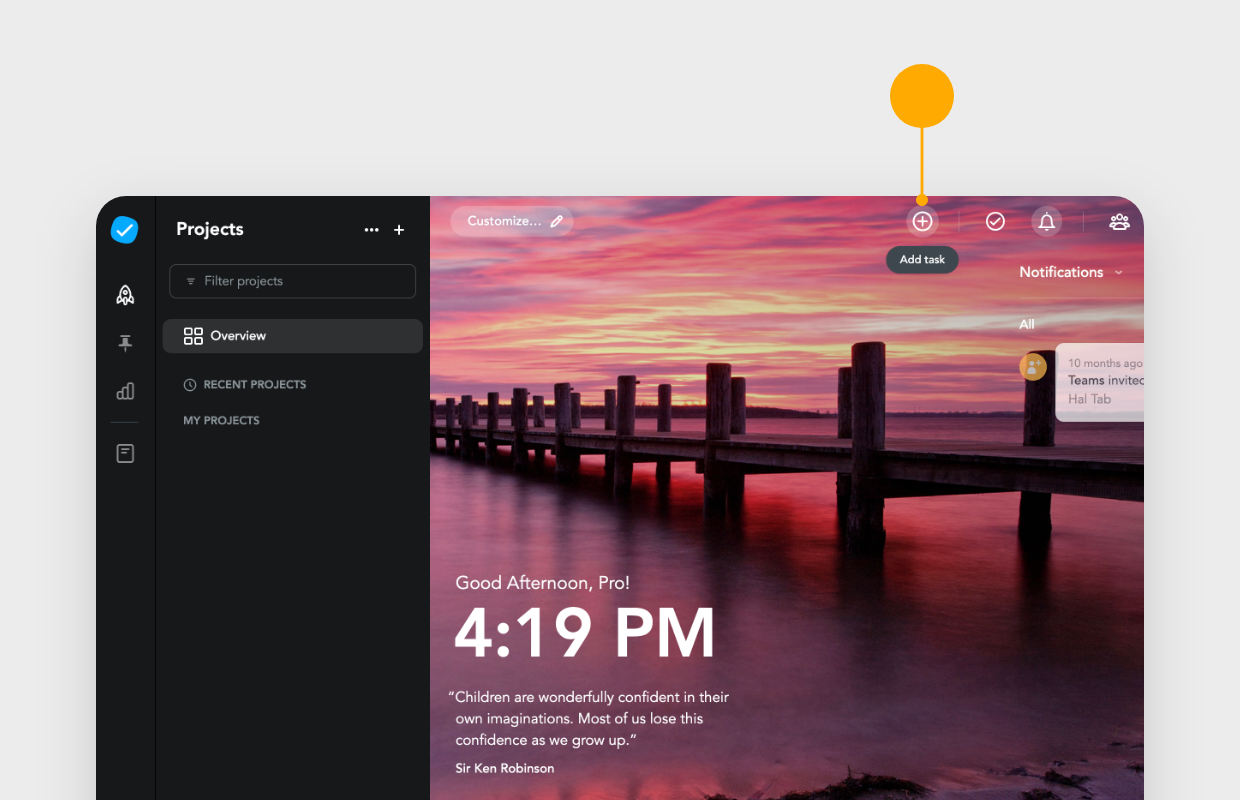Click the blue MeisterTask checkmark logo

pos(124,229)
